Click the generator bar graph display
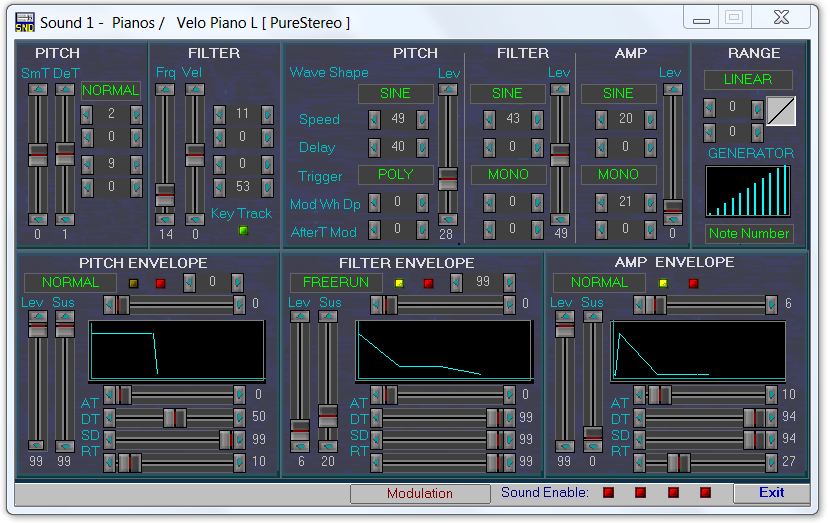The image size is (830, 523). pyautogui.click(x=748, y=191)
